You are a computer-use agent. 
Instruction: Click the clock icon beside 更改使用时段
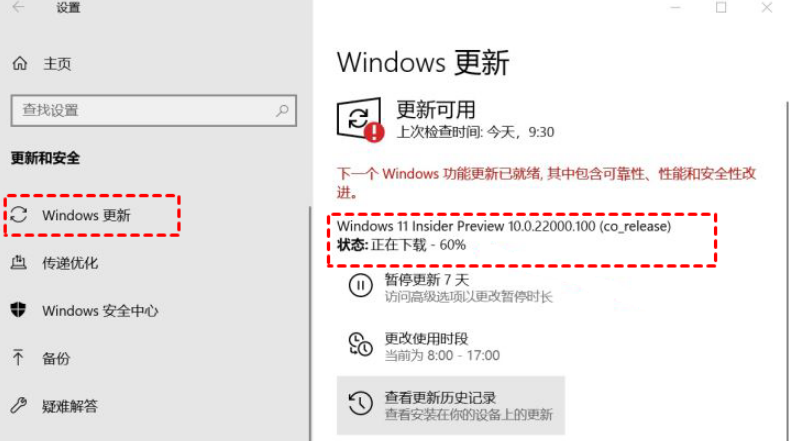360,345
